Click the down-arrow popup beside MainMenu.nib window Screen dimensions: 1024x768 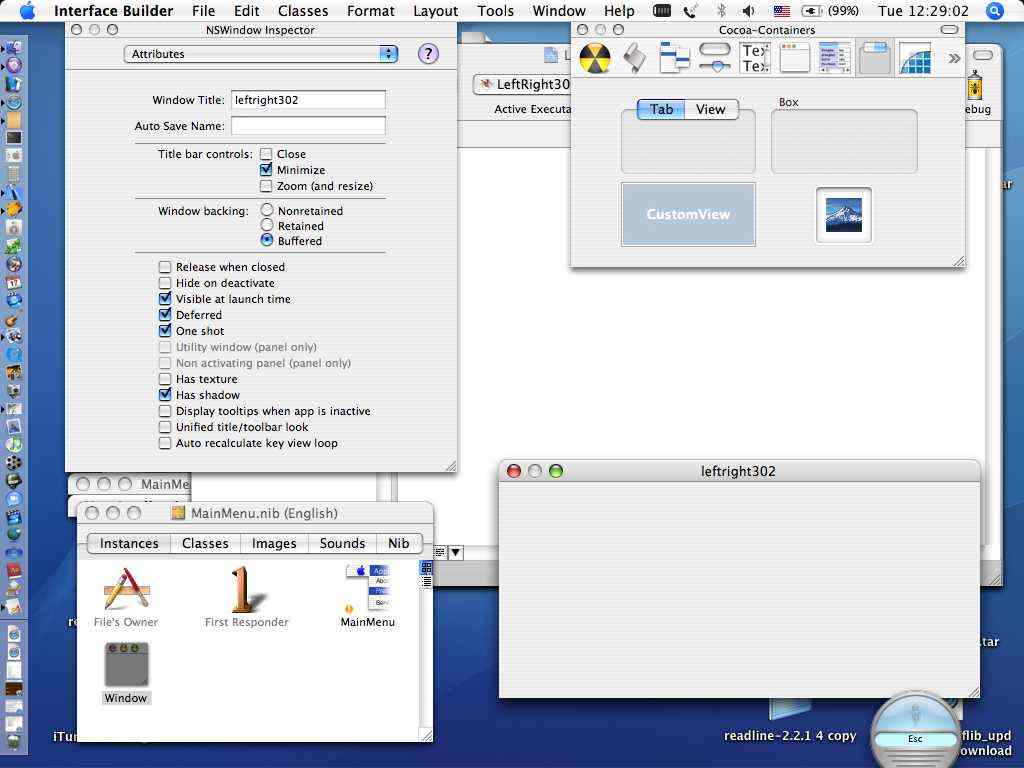tap(455, 552)
